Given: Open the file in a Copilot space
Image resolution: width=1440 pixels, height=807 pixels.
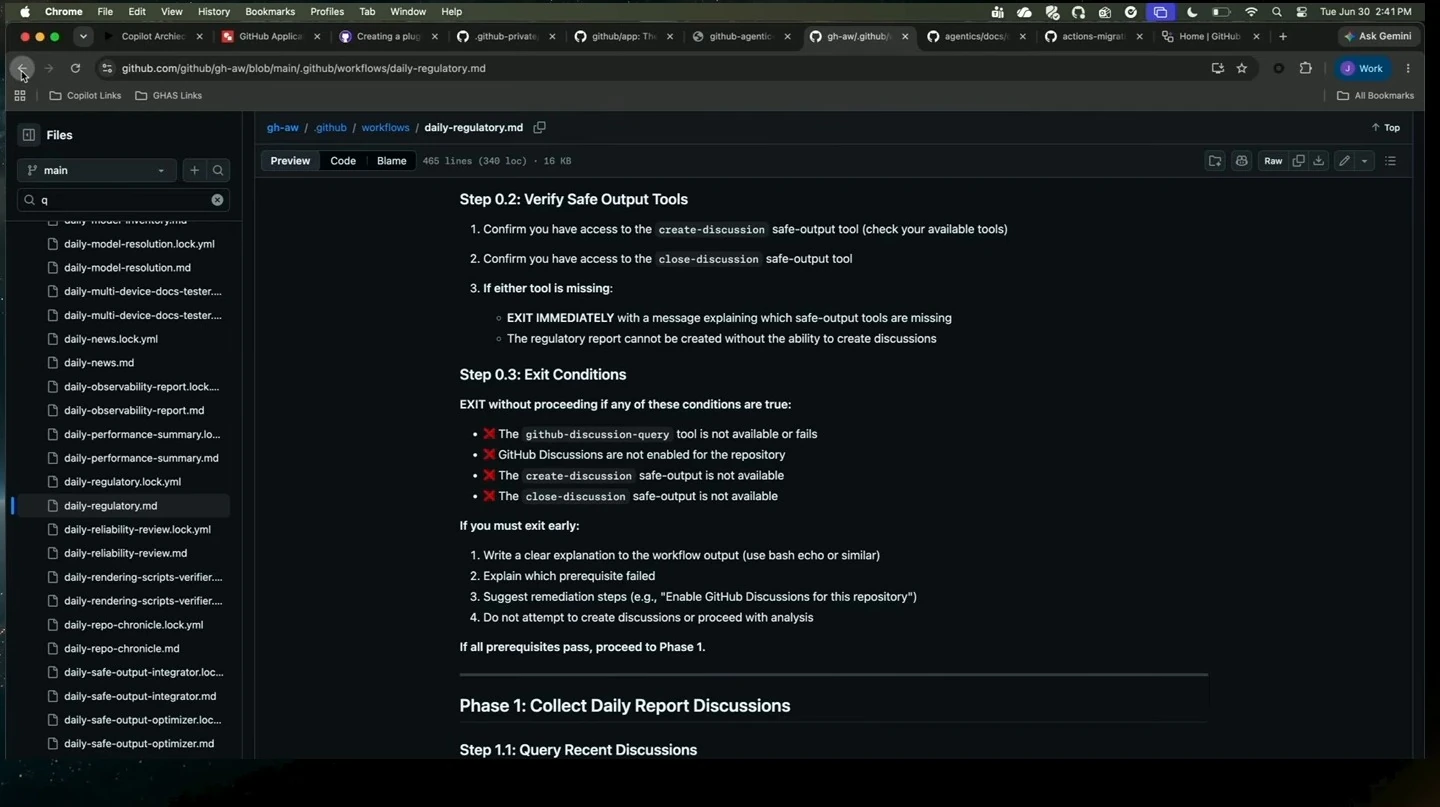Looking at the screenshot, I should click(x=1215, y=161).
